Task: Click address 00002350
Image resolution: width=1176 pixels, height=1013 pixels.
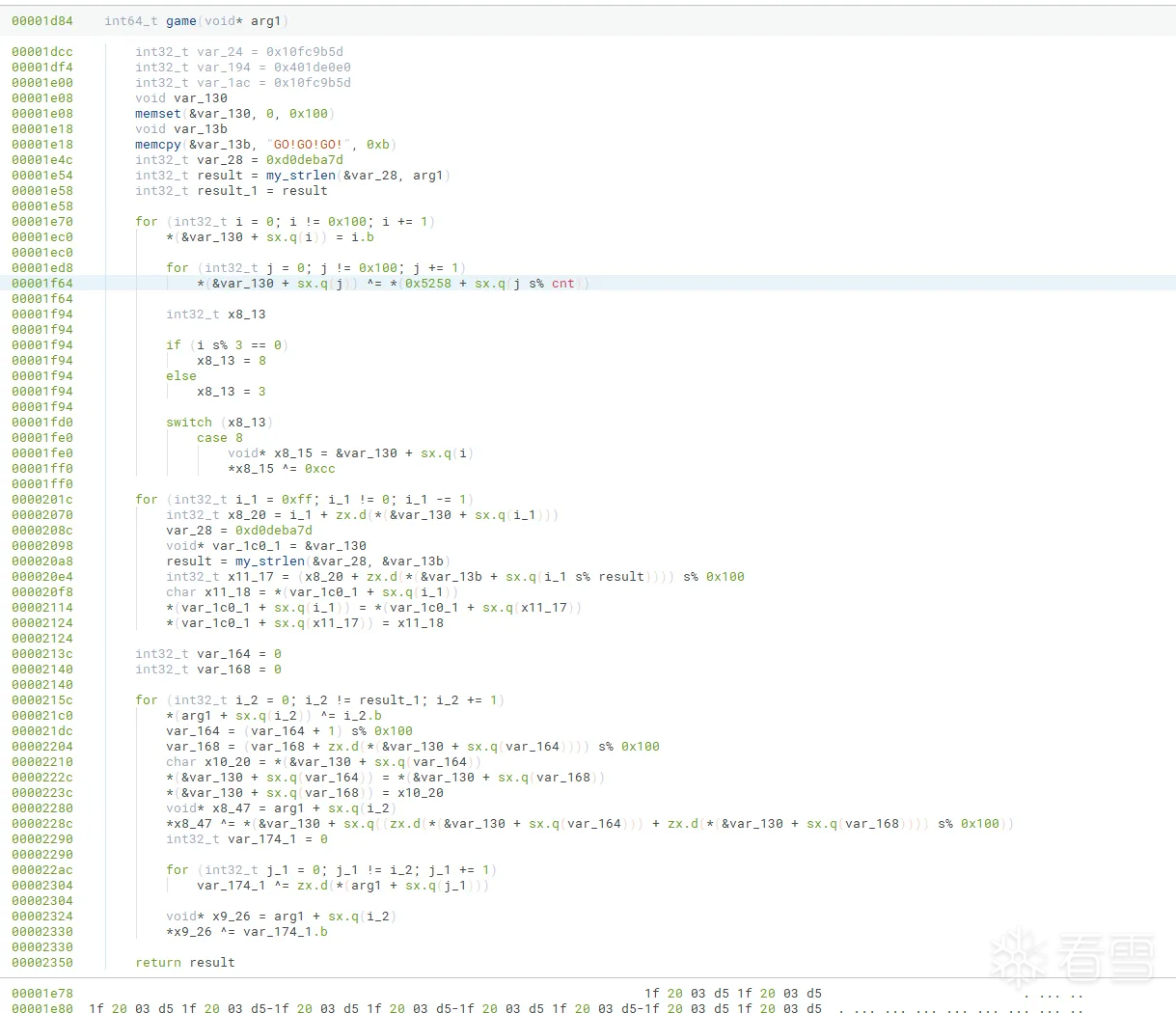Action: 41,963
